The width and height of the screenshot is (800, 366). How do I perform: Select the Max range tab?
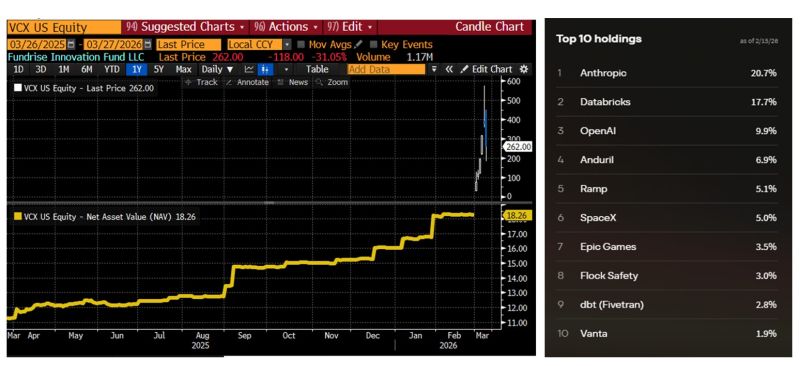(184, 69)
